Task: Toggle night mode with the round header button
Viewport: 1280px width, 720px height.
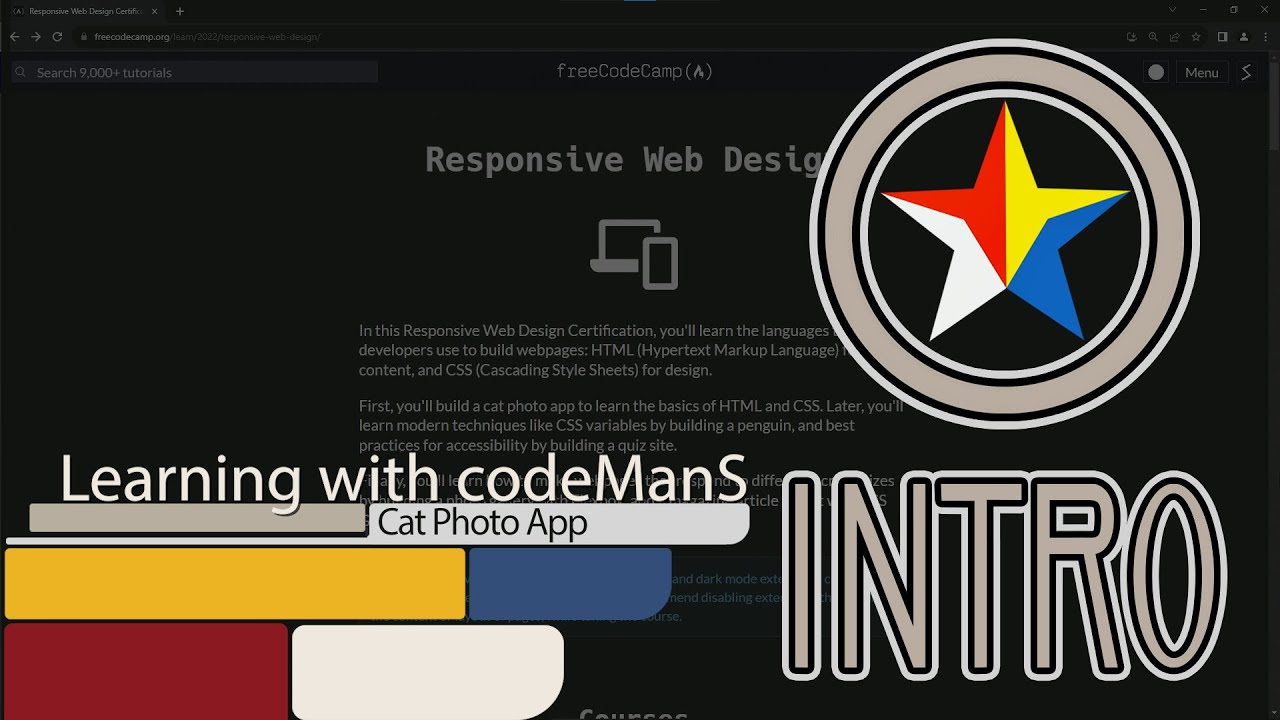Action: pyautogui.click(x=1156, y=72)
